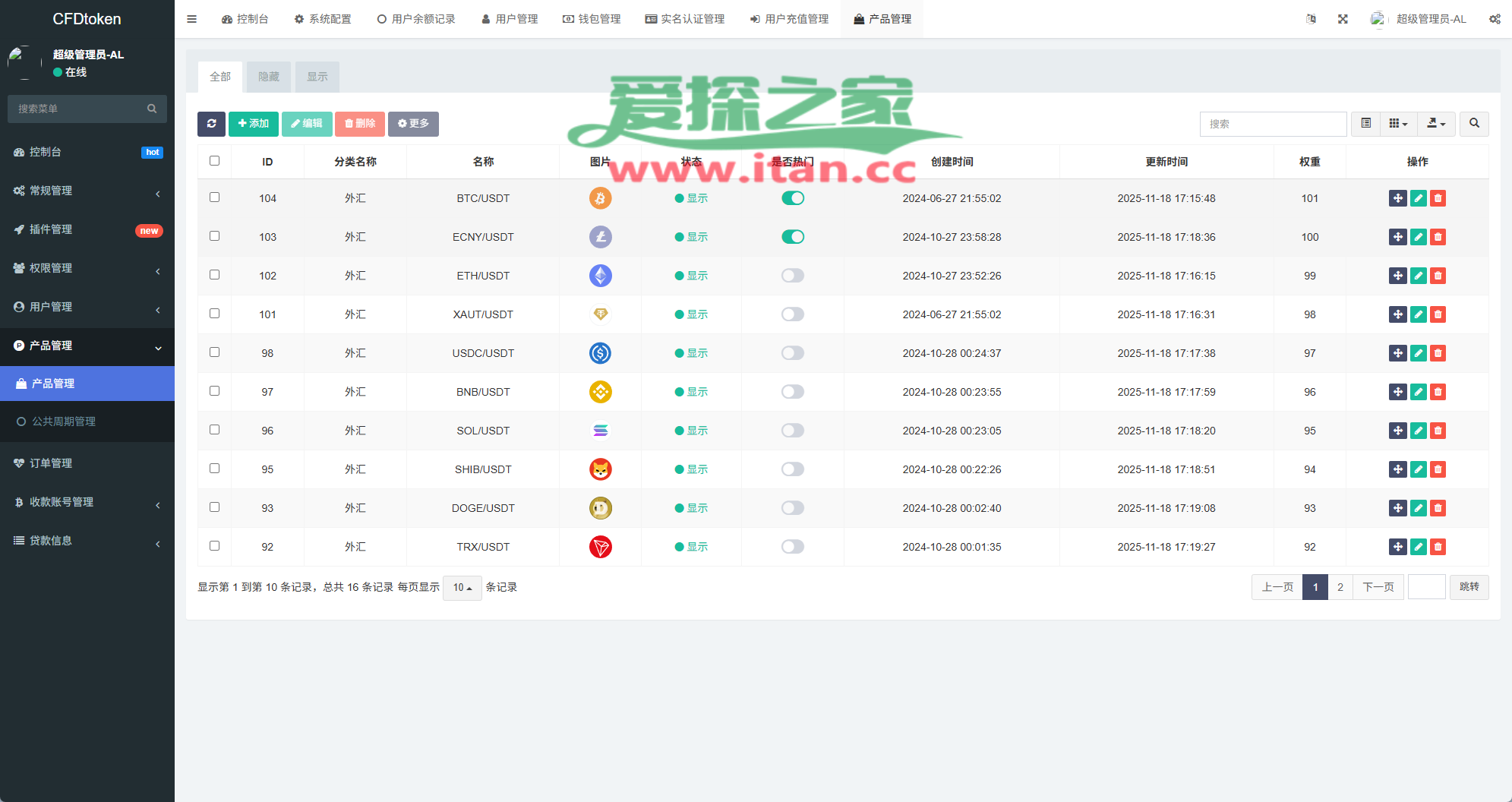The height and width of the screenshot is (802, 1512).
Task: Click the magnifier search button beside the toolbar
Action: (x=1474, y=124)
